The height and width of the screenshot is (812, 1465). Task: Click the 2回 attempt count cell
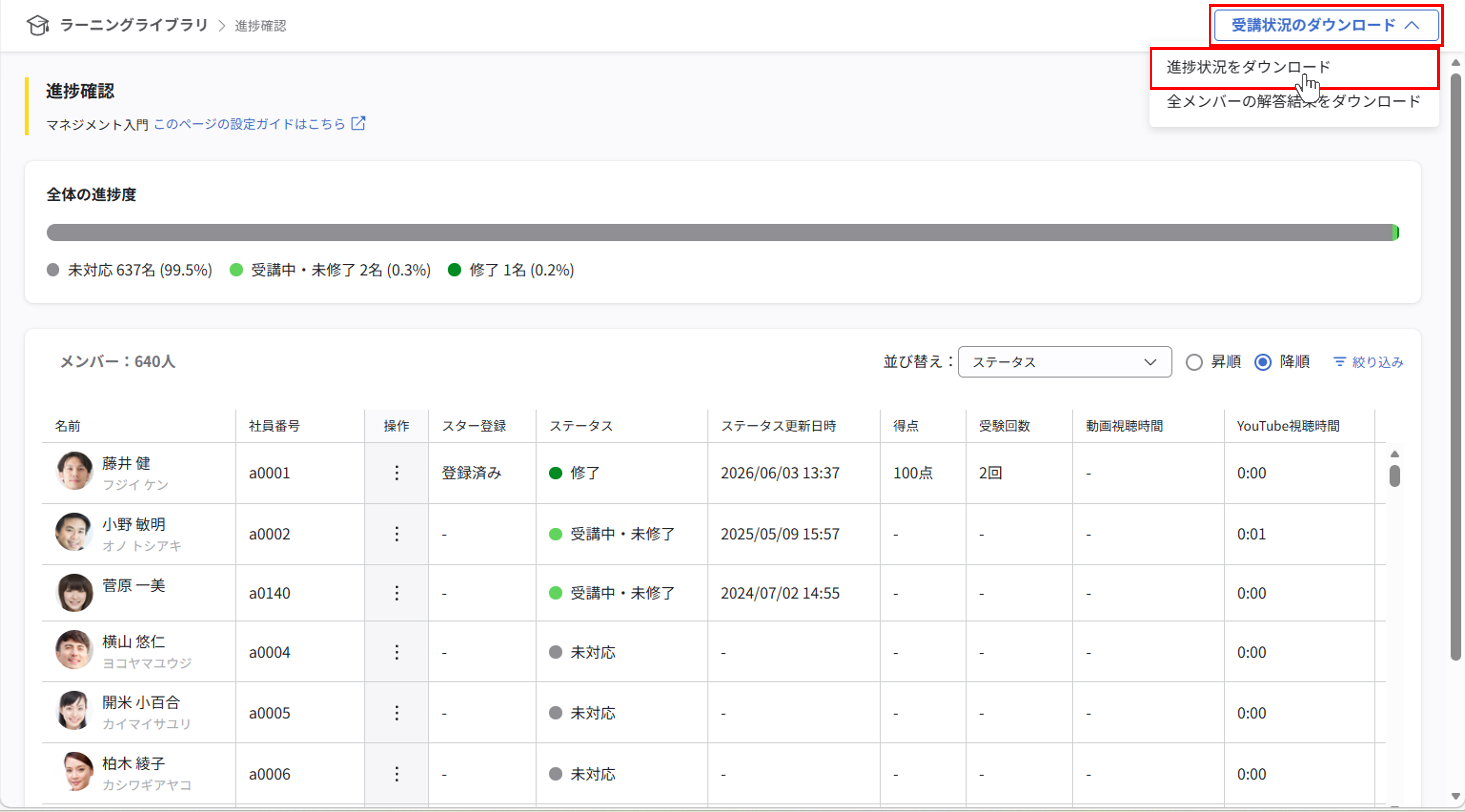coord(990,472)
